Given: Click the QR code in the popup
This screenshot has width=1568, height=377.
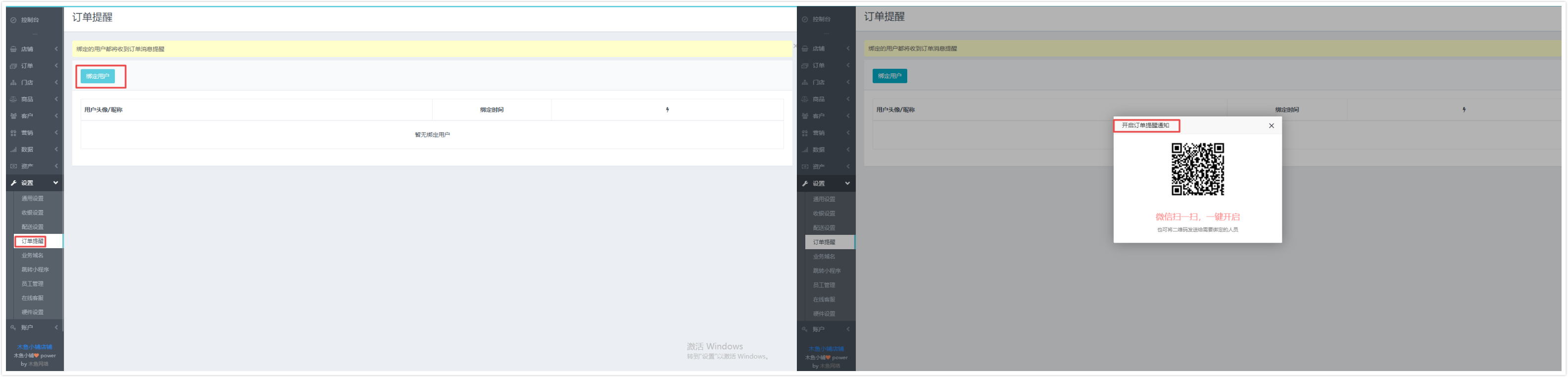Looking at the screenshot, I should [1197, 169].
